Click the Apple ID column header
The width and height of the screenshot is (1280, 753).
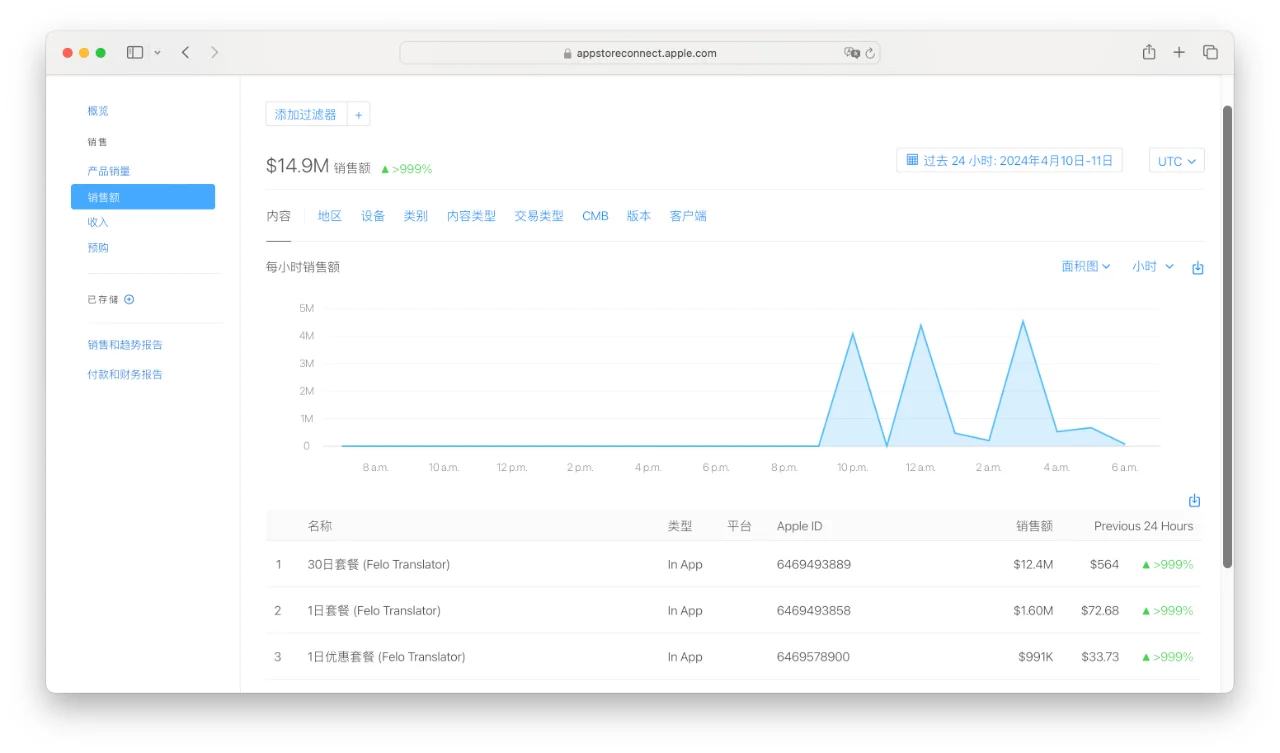coord(800,526)
